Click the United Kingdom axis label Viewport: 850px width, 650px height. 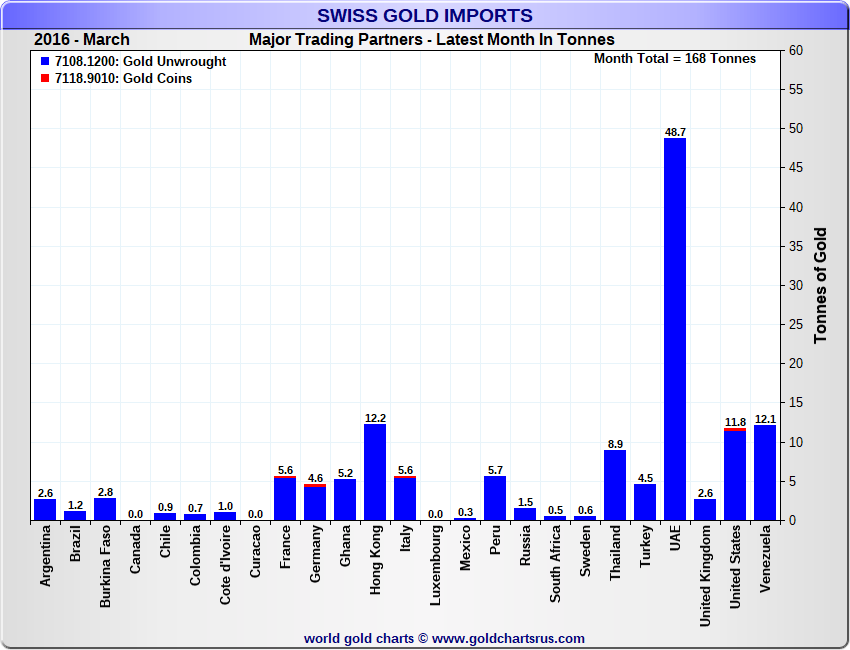705,577
